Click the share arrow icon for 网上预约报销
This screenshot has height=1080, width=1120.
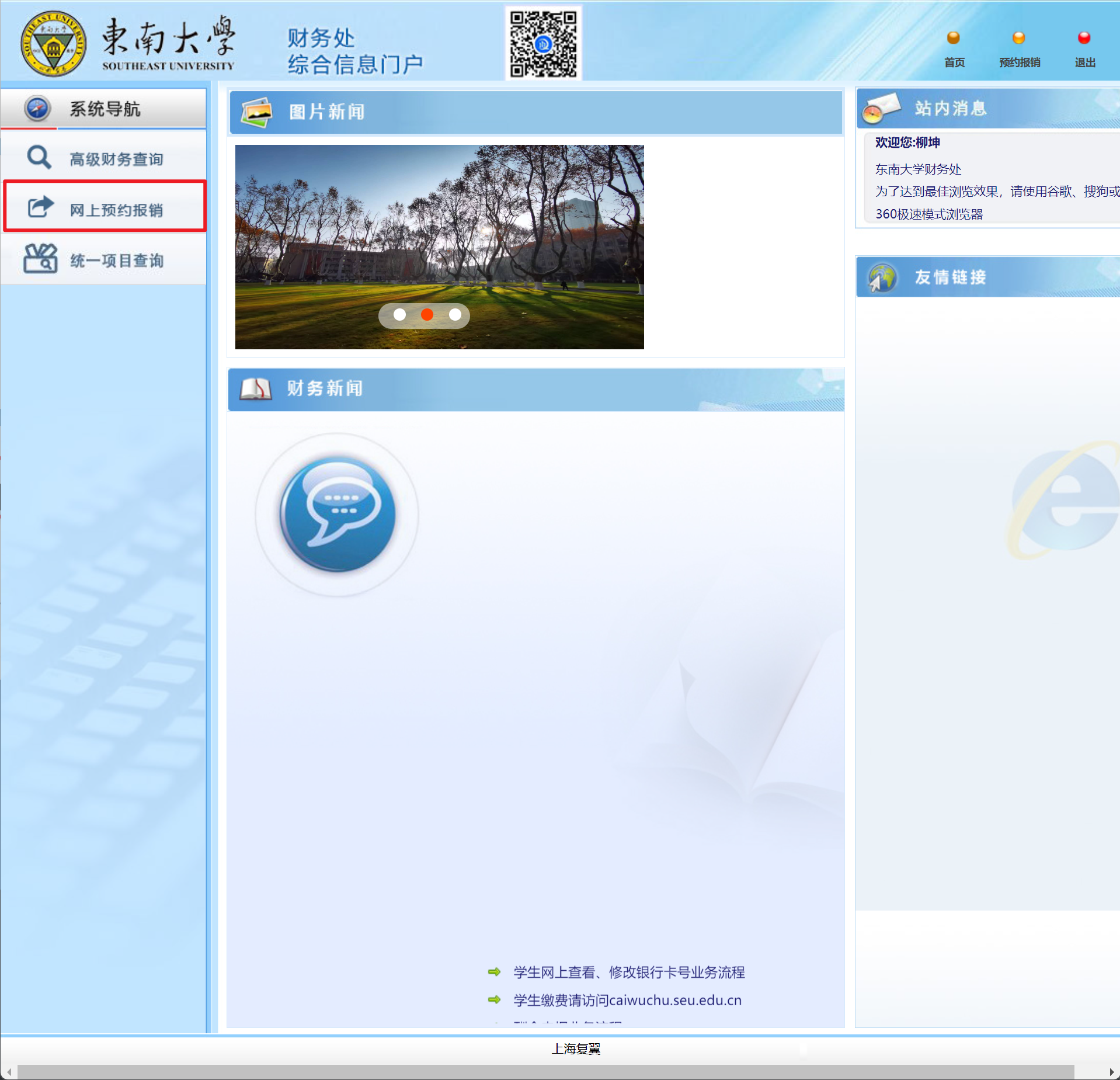[40, 207]
